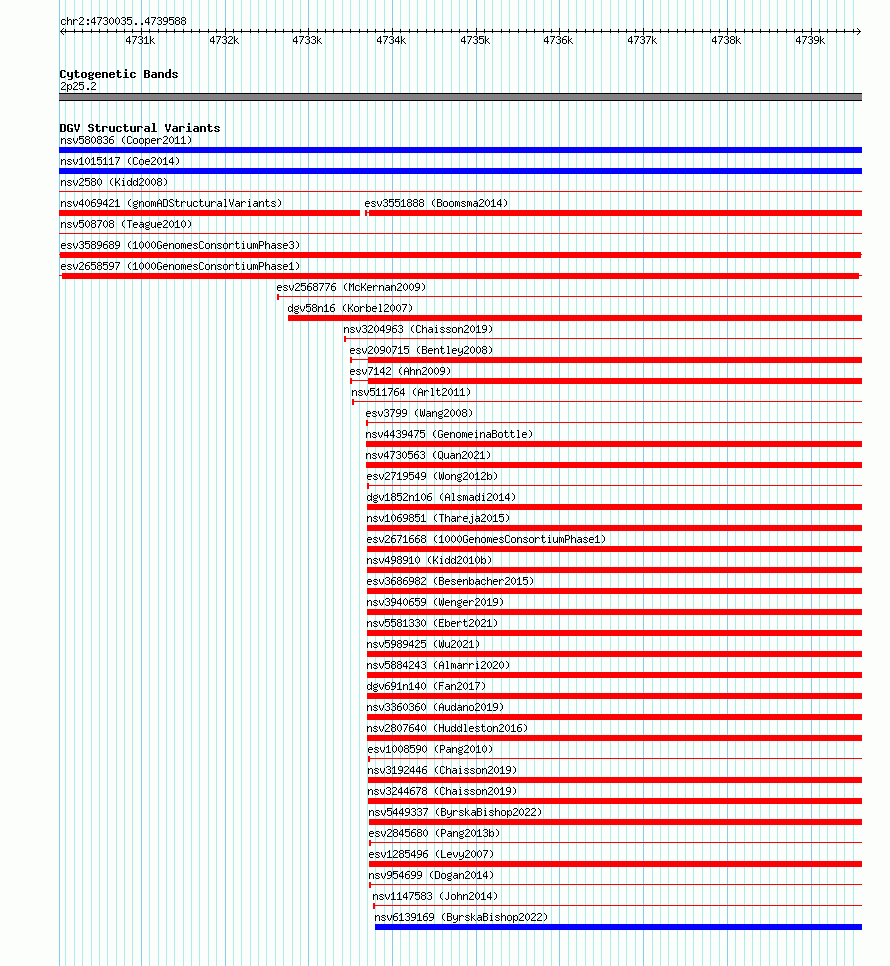
Task: Click nsv4069421 (gnomADStructuralVariants) label
Action: 171,203
